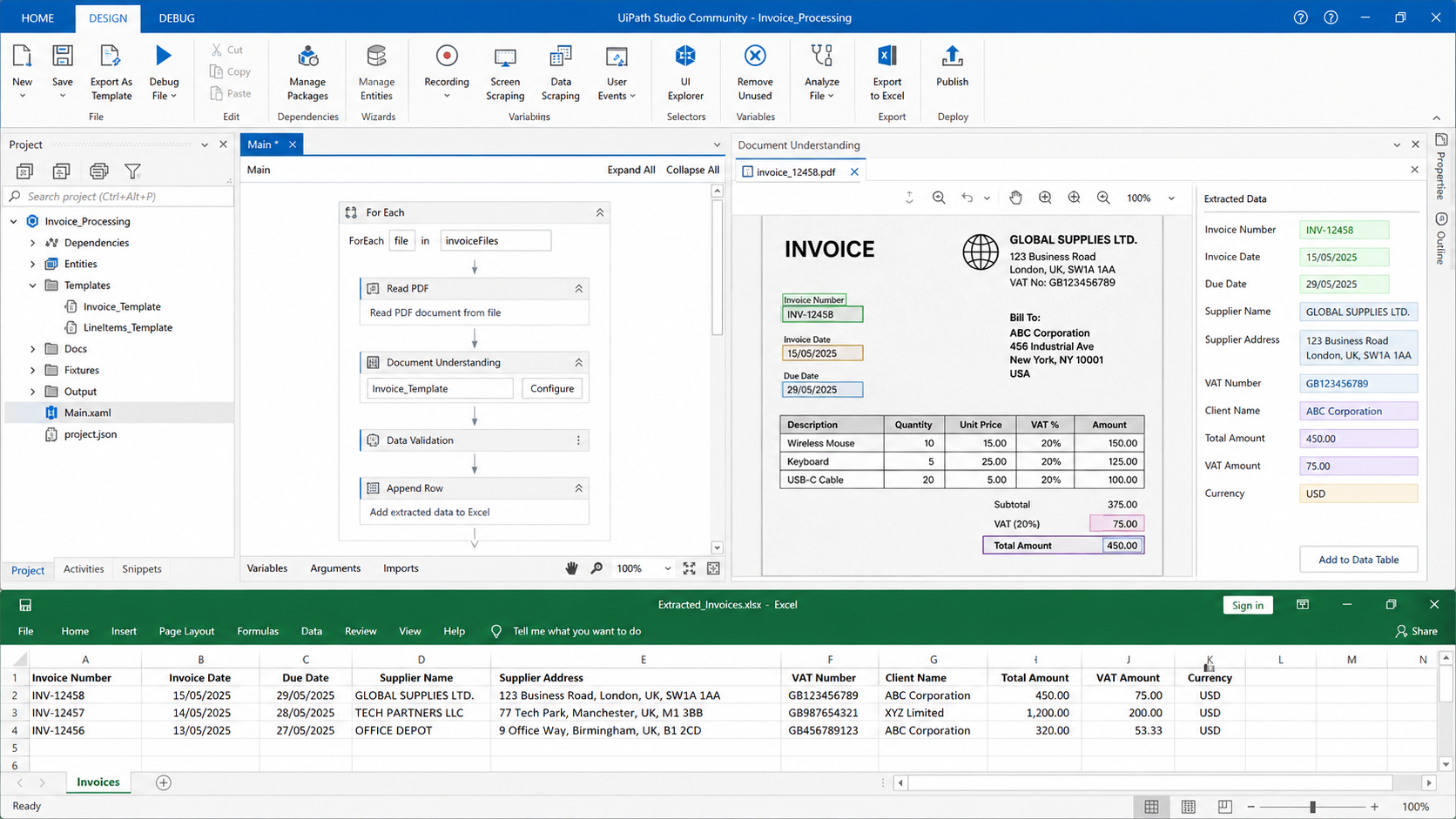Run Debug File play icon
Viewport: 1456px width, 819px height.
(164, 56)
